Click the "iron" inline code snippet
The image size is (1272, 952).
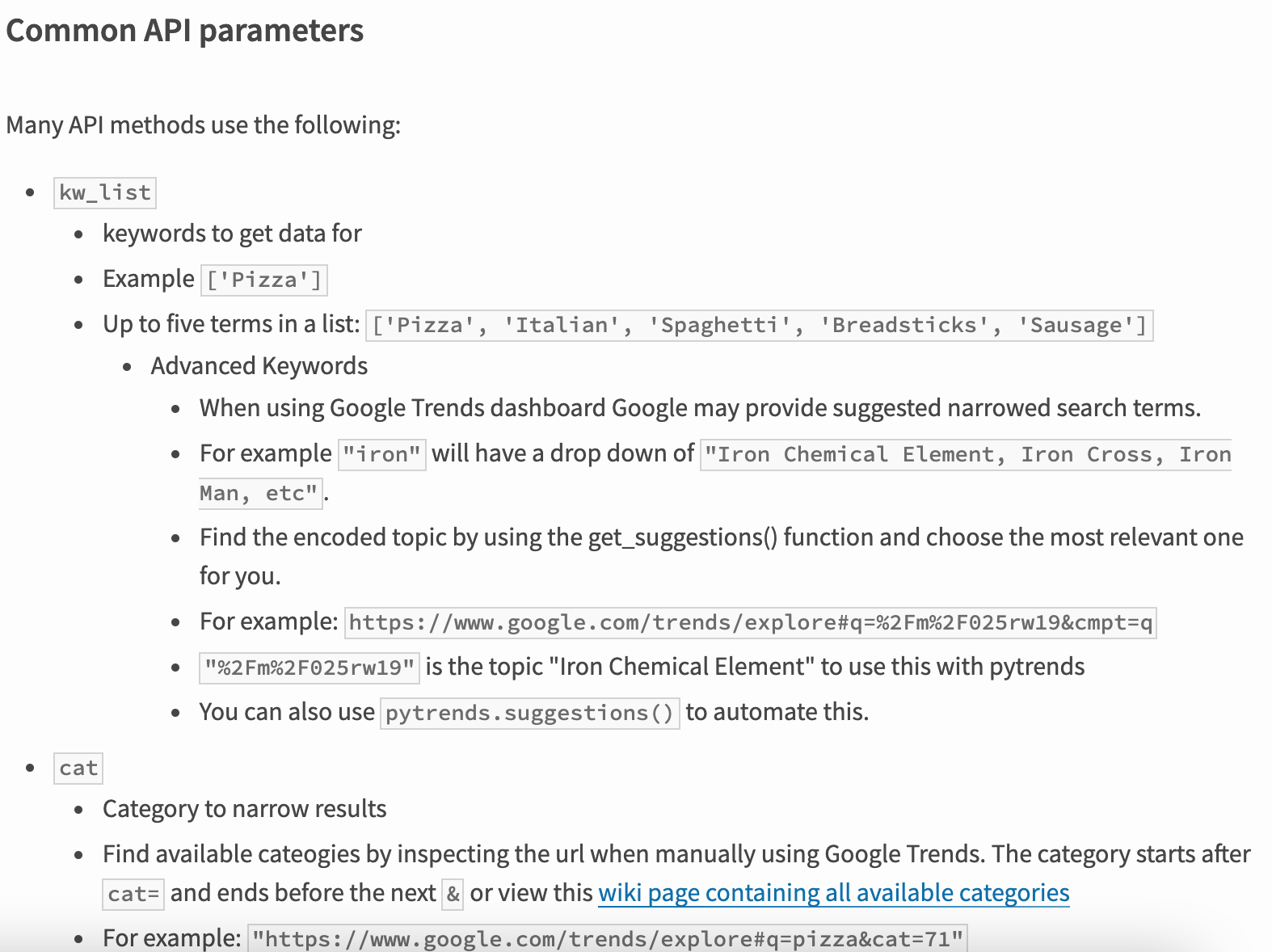pos(381,454)
